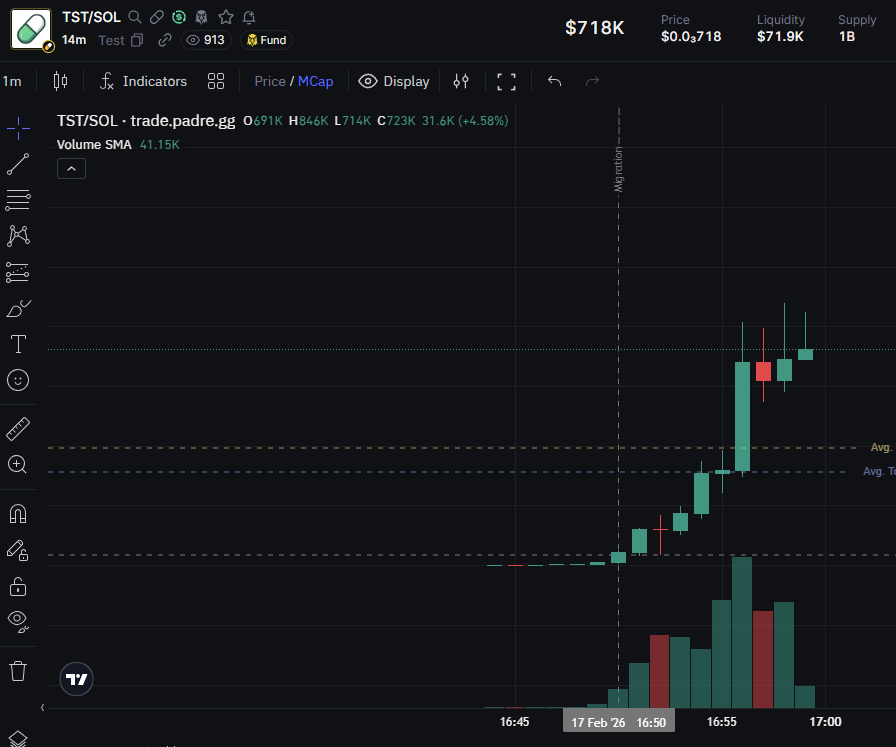Select the Text tool
The image size is (896, 747).
(x=18, y=344)
